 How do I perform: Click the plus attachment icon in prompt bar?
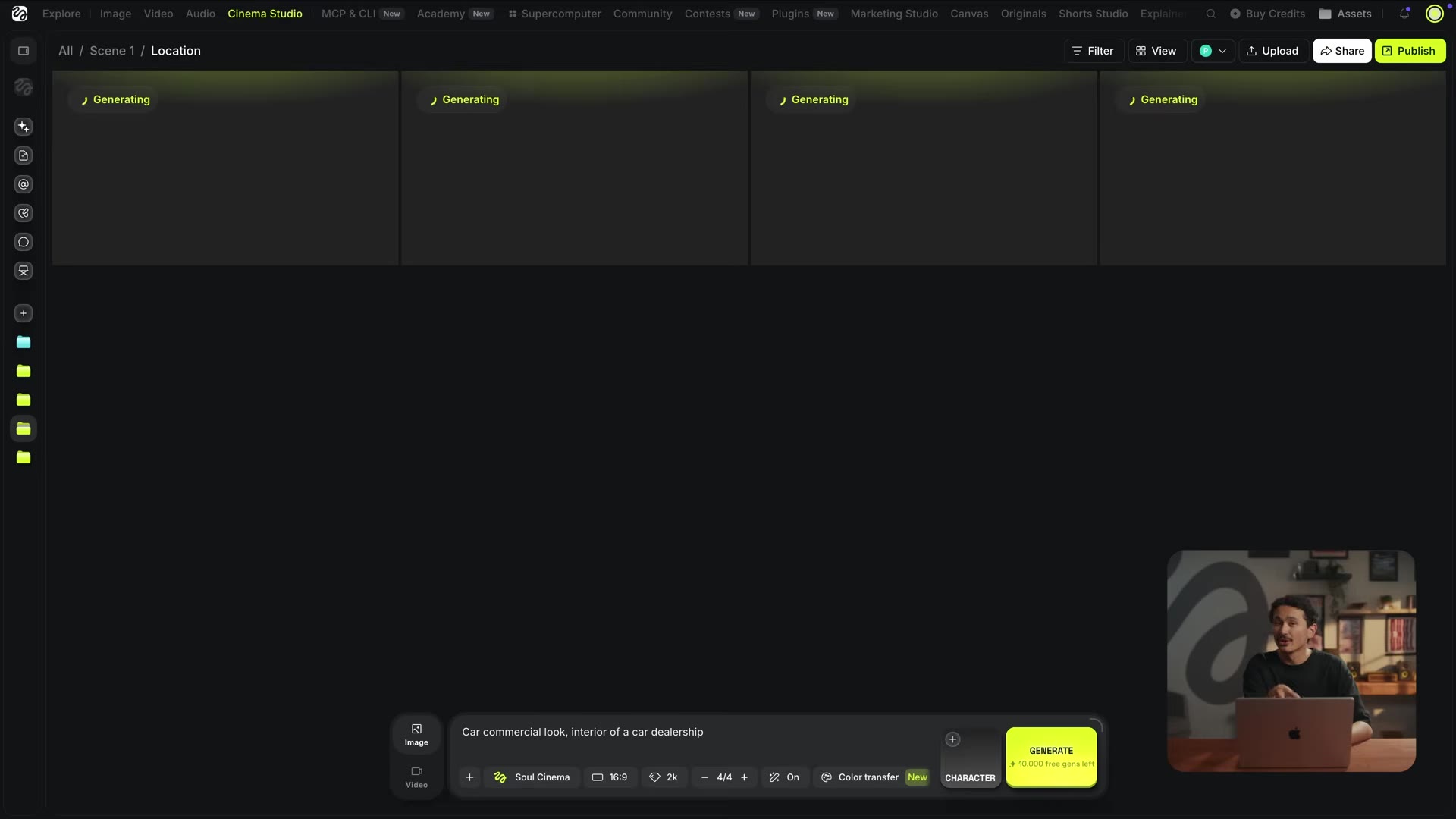(x=469, y=777)
